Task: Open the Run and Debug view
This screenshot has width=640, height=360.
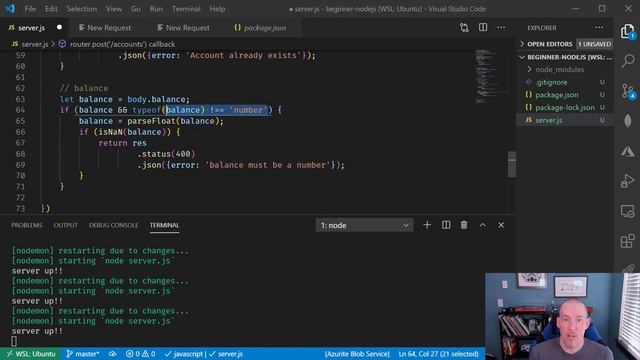Action: point(627,181)
